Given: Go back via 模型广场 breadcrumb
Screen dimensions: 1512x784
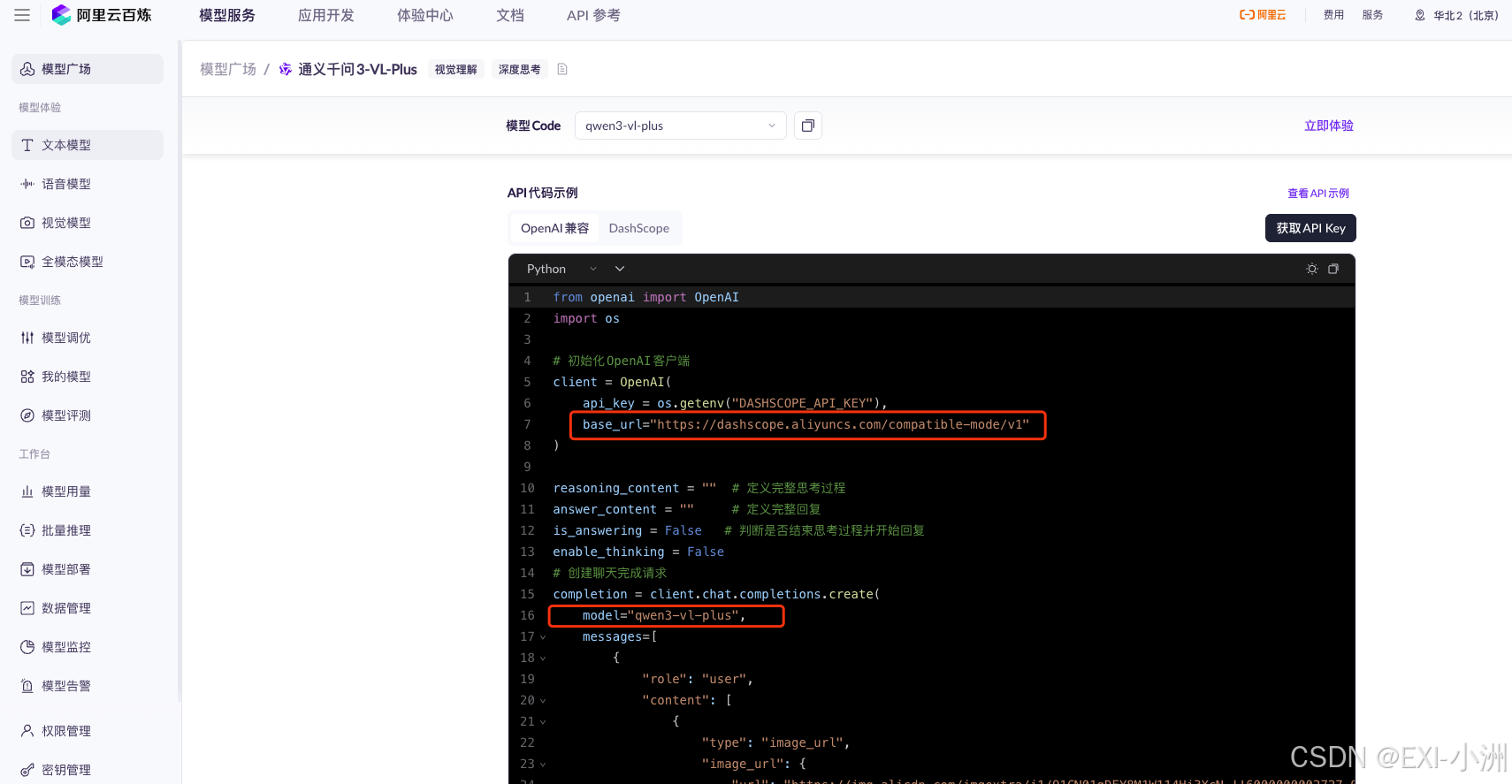Looking at the screenshot, I should [228, 69].
